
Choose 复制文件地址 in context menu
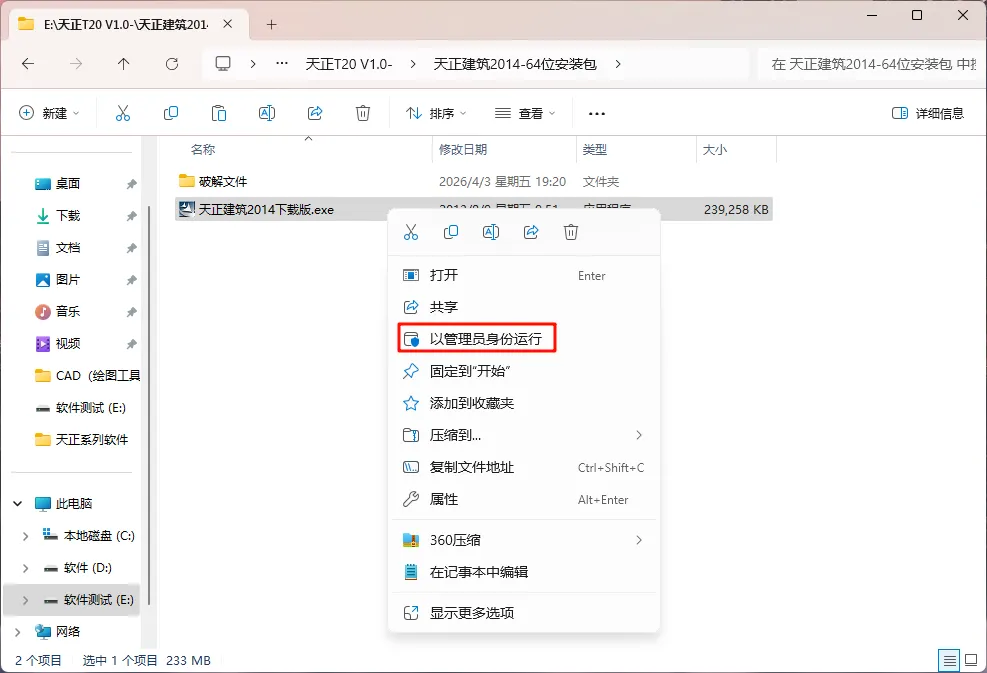[x=524, y=467]
